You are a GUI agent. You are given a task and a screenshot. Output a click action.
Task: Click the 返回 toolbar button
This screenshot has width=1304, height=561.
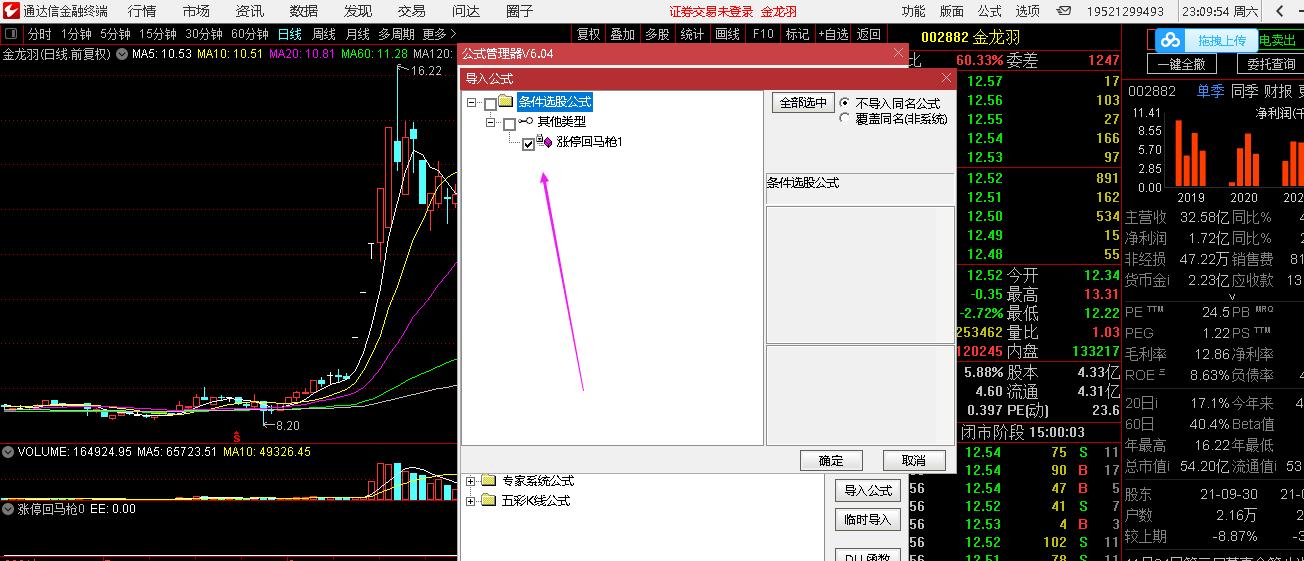[x=869, y=34]
